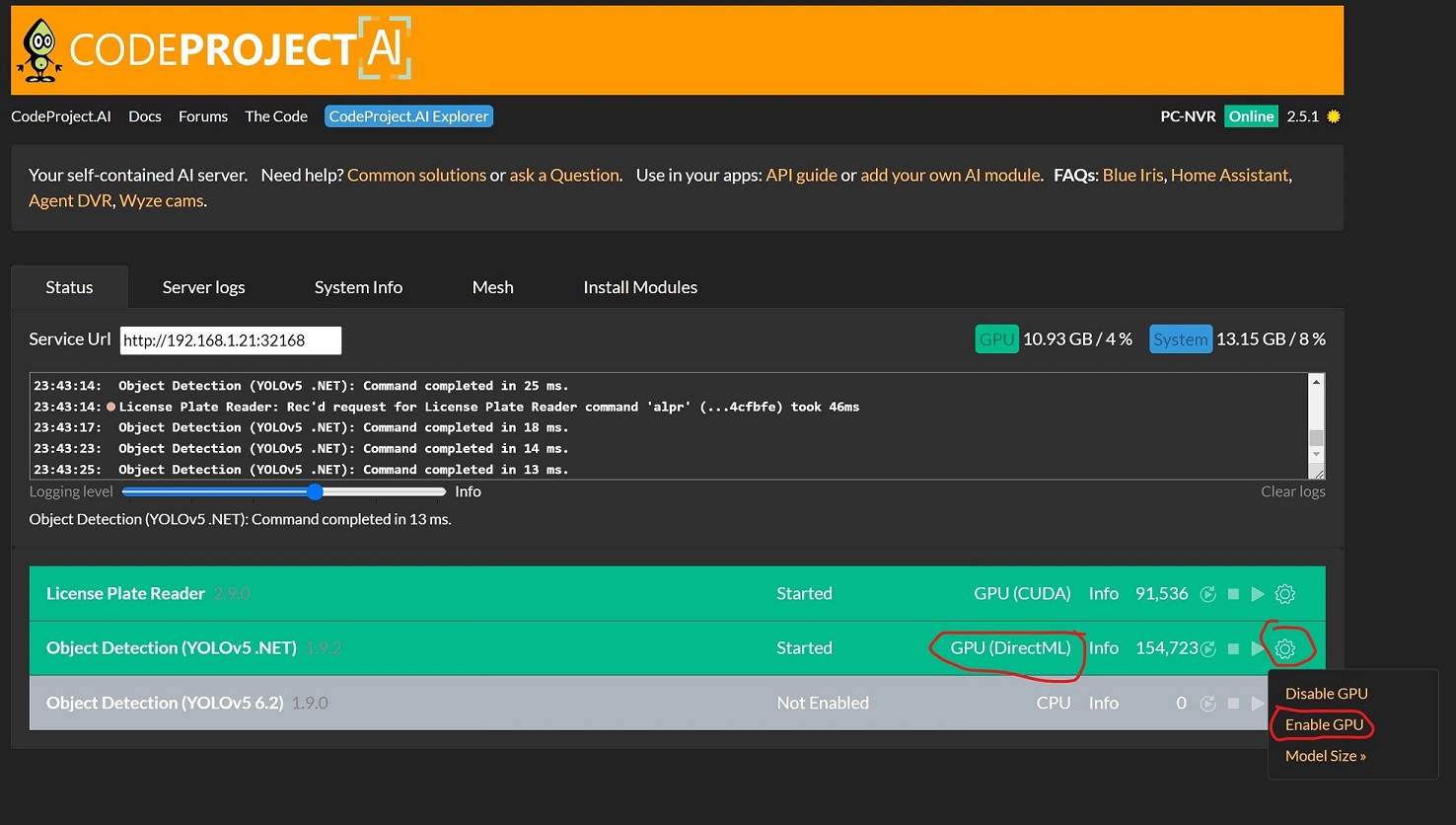Screen dimensions: 1456x825
Task: Start the Object Detection (YOLOv5 6.2) module
Action: (1258, 704)
